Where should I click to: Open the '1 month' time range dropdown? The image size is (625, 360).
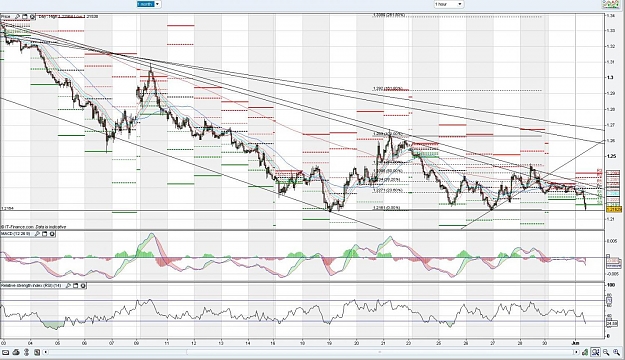[x=148, y=4]
